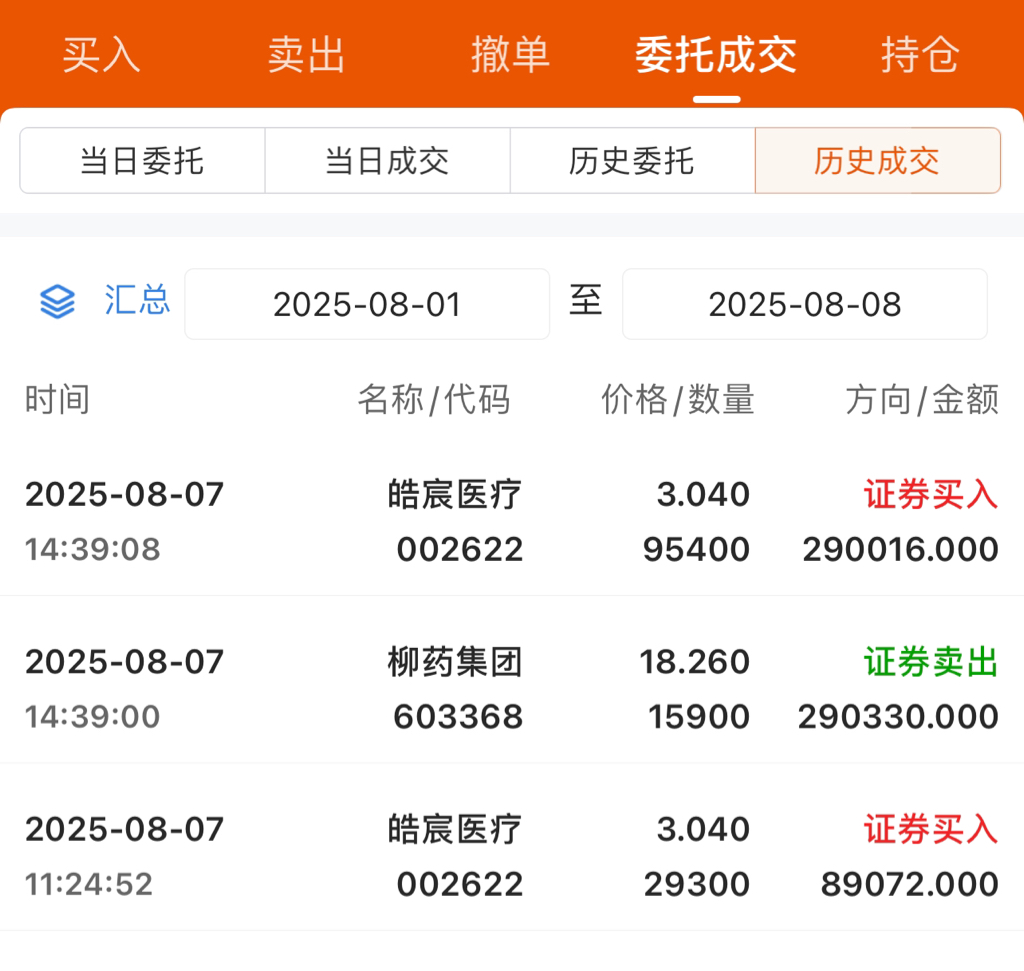Open the 持仓 tab
Image resolution: width=1024 pixels, height=971 pixels.
(920, 54)
